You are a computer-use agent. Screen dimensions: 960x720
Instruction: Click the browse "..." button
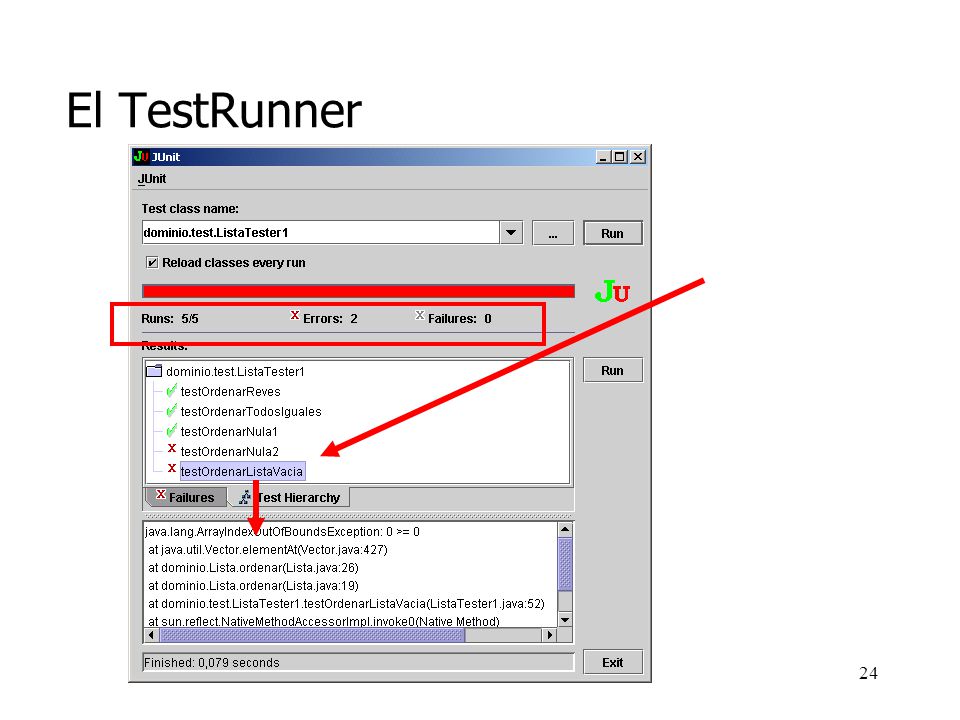click(x=553, y=233)
